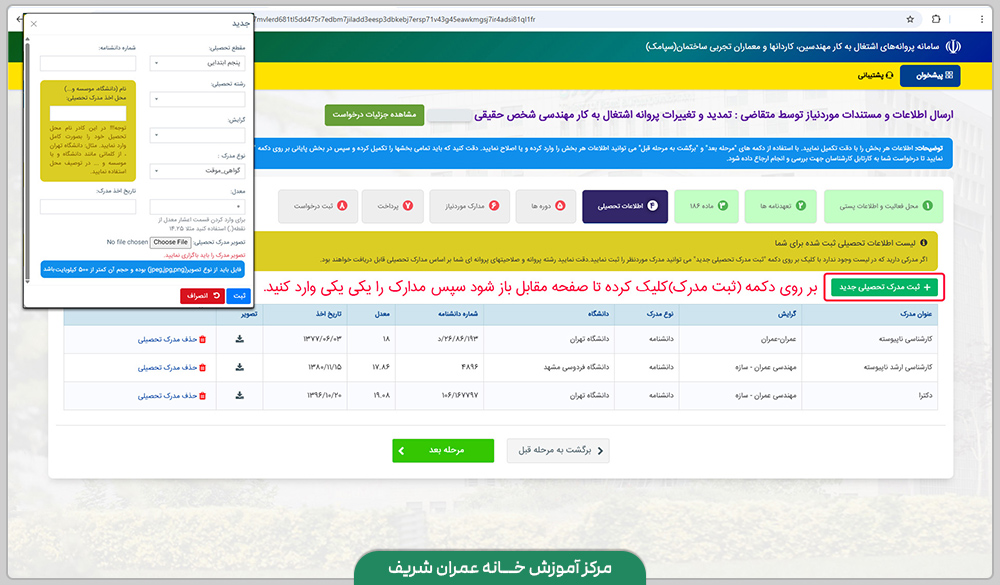Switch to the دوره ها tab
This screenshot has width=1000, height=585.
(x=547, y=205)
